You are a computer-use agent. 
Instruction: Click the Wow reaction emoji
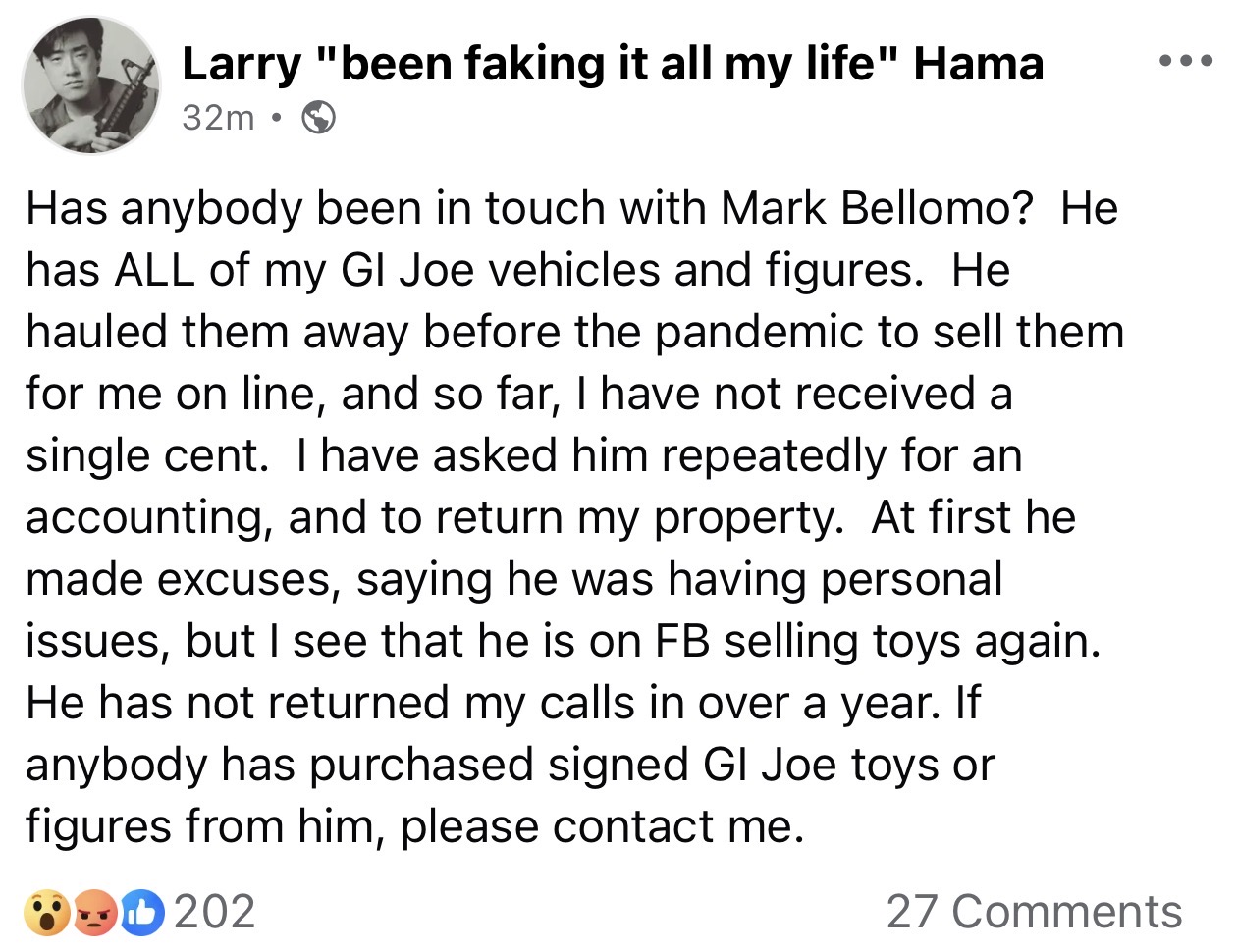point(47,913)
